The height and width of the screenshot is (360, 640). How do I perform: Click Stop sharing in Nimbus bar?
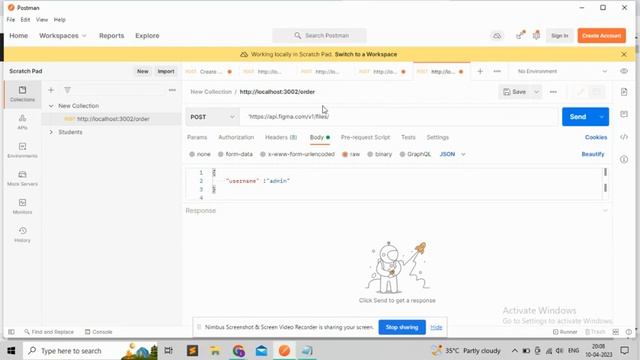click(402, 327)
